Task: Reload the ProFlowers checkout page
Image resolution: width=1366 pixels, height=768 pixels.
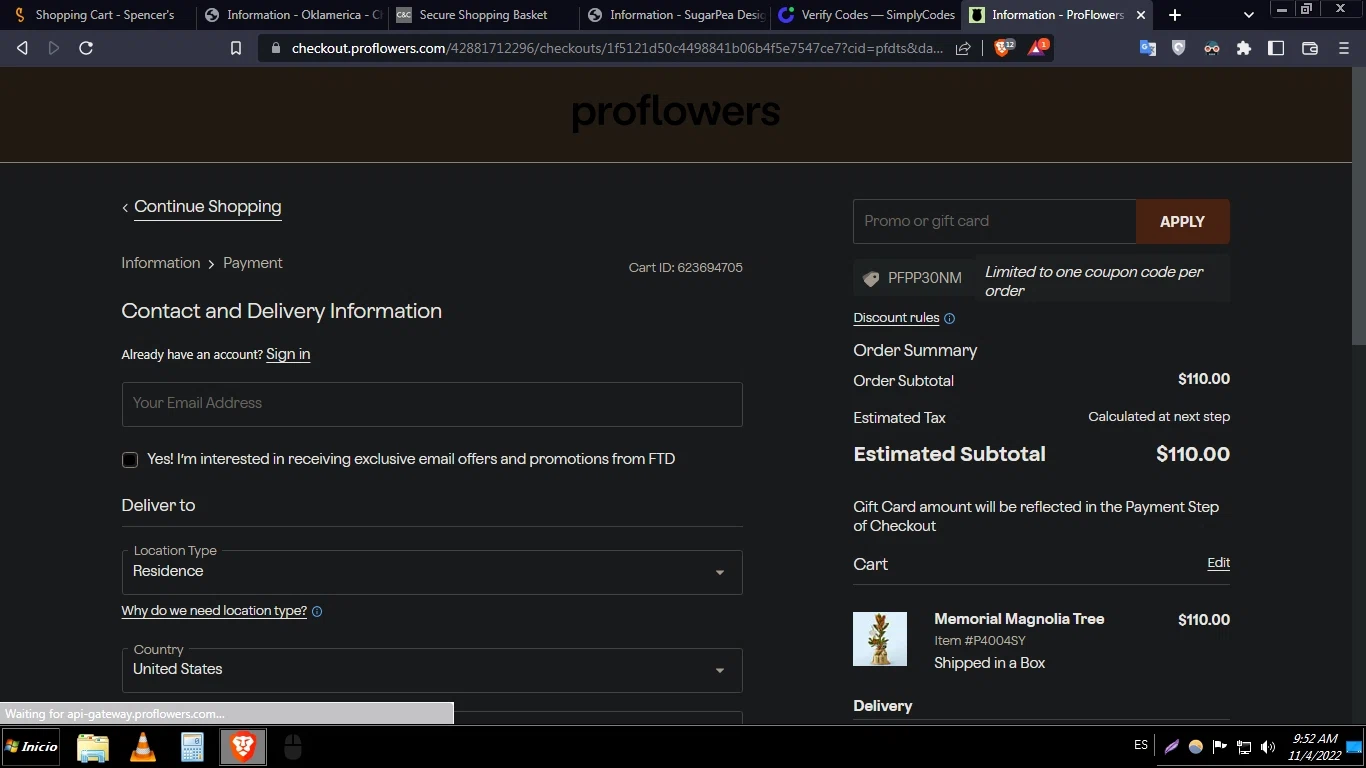Action: tap(86, 48)
